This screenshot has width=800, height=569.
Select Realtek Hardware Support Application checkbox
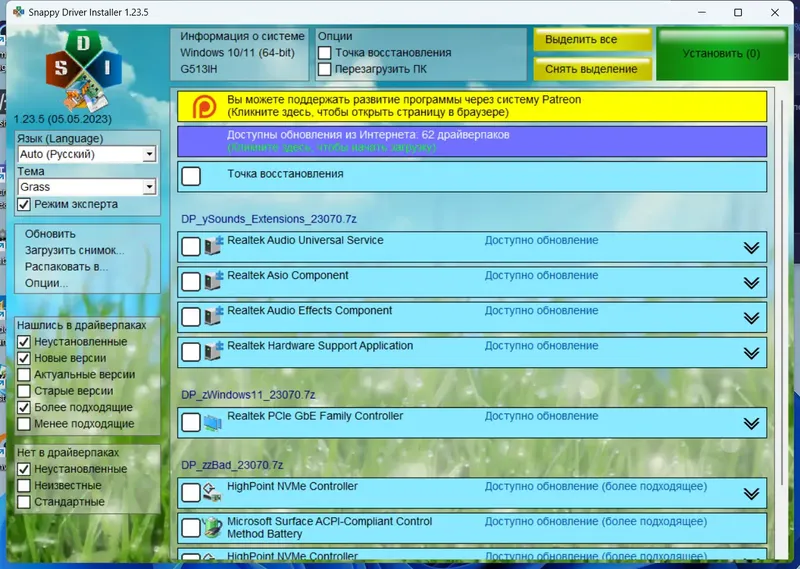pyautogui.click(x=191, y=352)
